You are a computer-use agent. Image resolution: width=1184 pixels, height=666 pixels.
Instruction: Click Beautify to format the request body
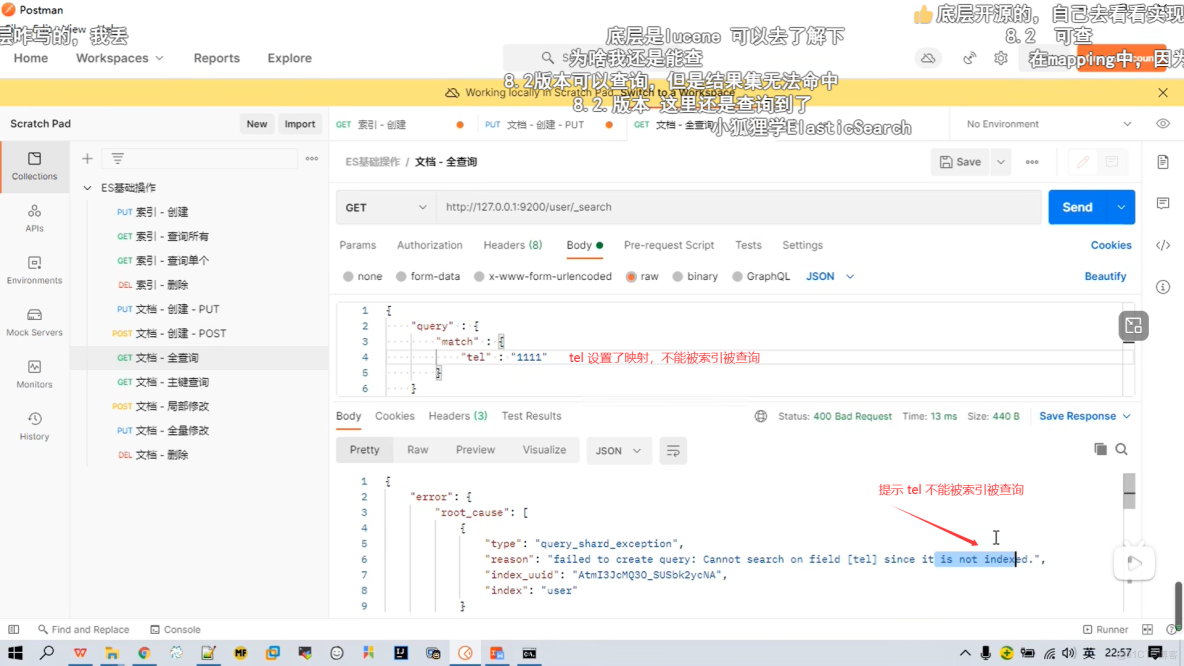(1105, 276)
